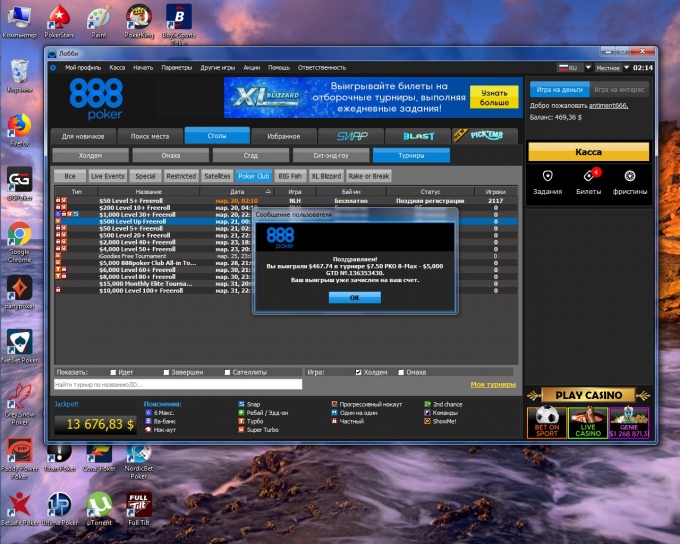Switch to the Поиск места tab
Screen dimensions: 680x544
pos(150,136)
